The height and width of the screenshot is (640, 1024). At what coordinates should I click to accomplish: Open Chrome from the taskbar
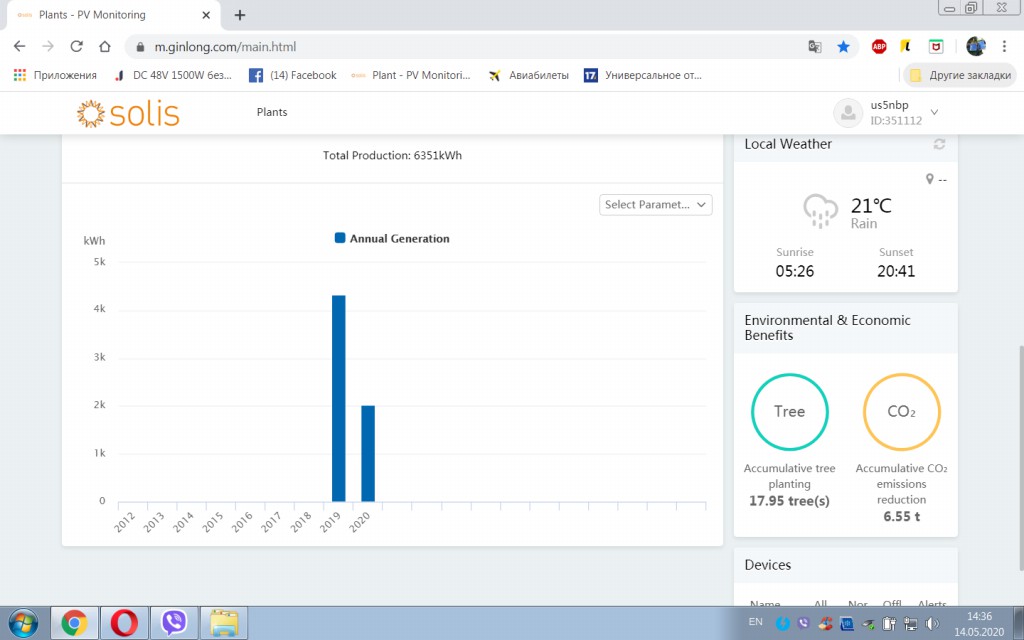point(74,622)
